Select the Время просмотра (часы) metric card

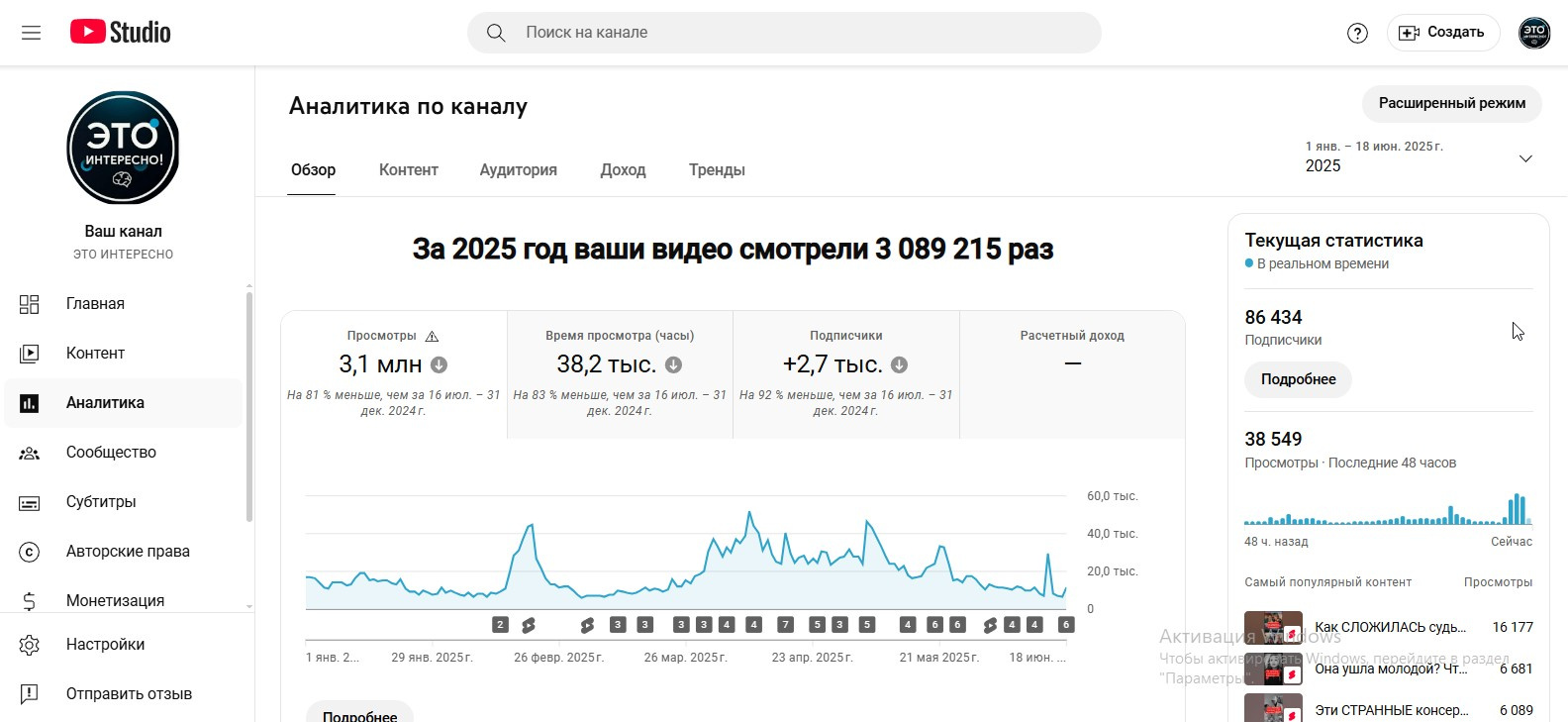point(620,374)
